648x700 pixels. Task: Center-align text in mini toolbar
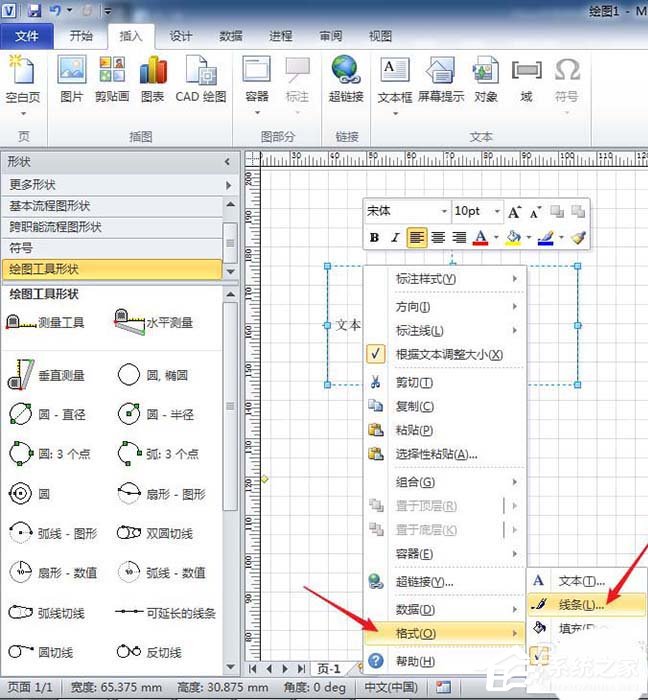coord(438,238)
